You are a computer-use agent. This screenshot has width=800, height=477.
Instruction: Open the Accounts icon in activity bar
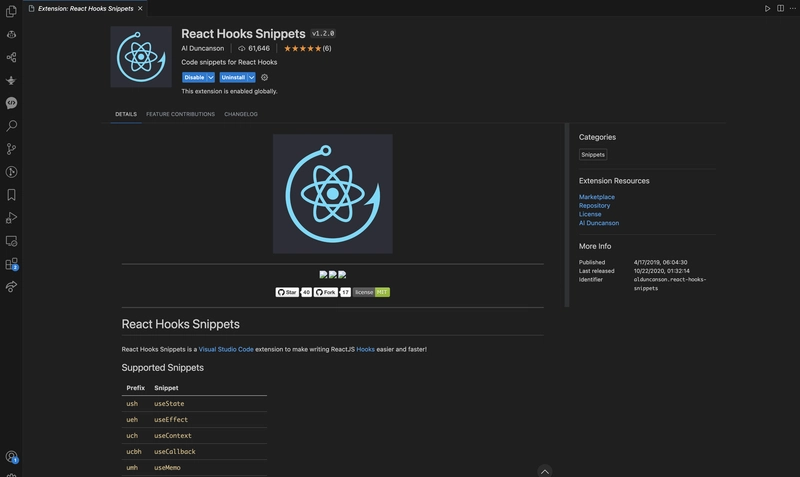click(x=11, y=457)
